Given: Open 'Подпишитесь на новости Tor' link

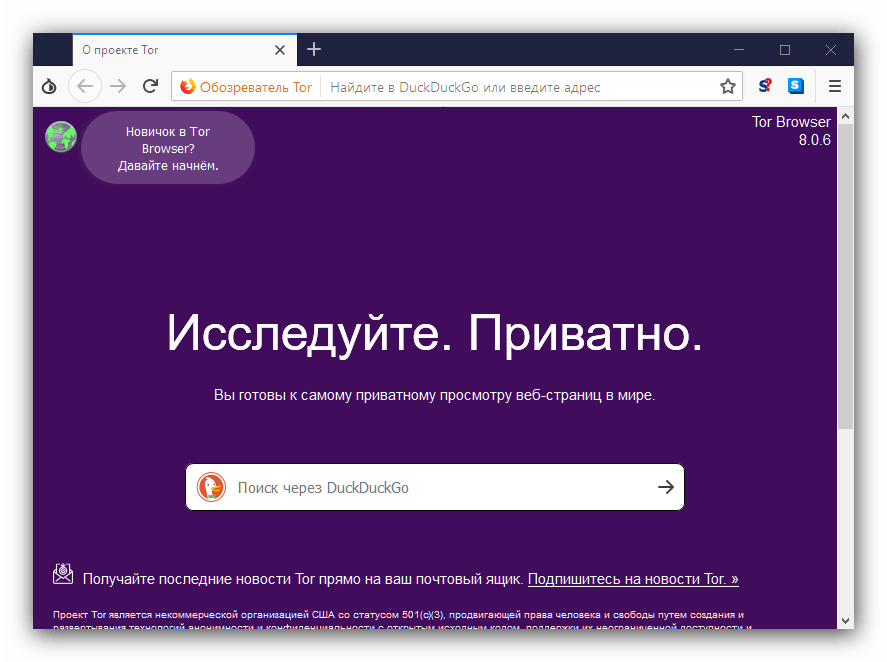Looking at the screenshot, I should coord(633,579).
